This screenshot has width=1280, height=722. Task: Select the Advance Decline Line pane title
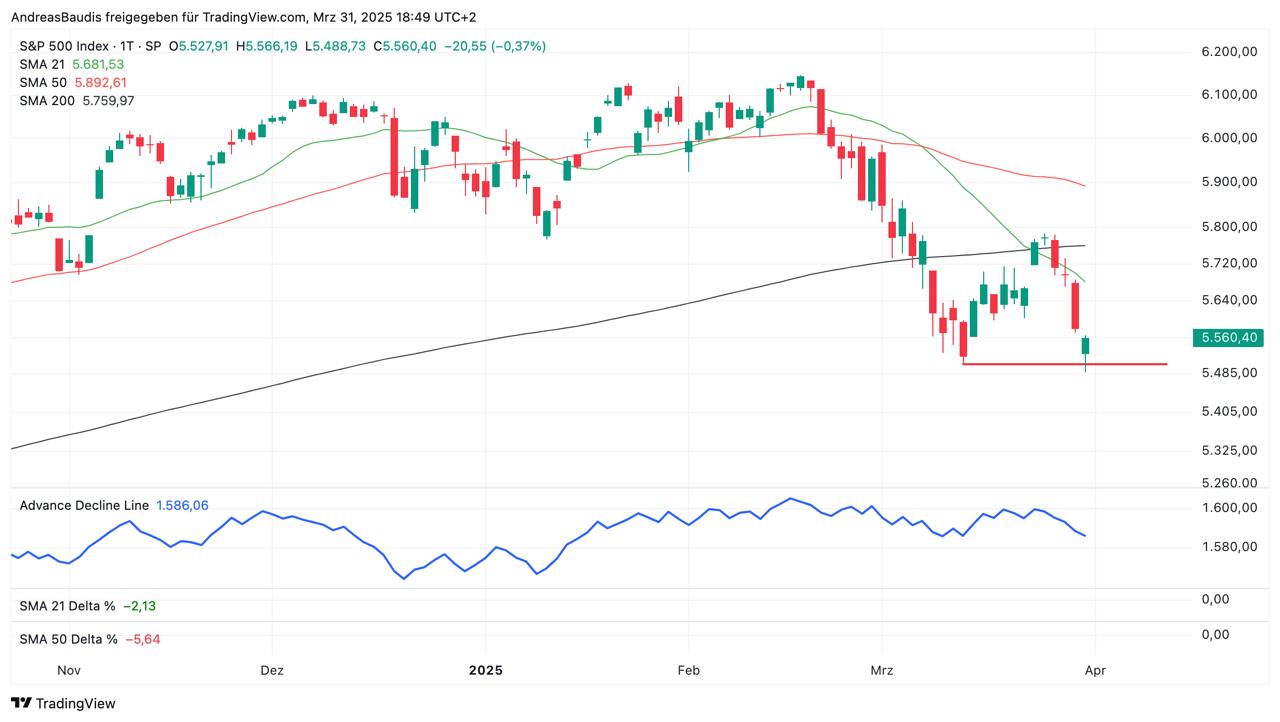pos(84,505)
